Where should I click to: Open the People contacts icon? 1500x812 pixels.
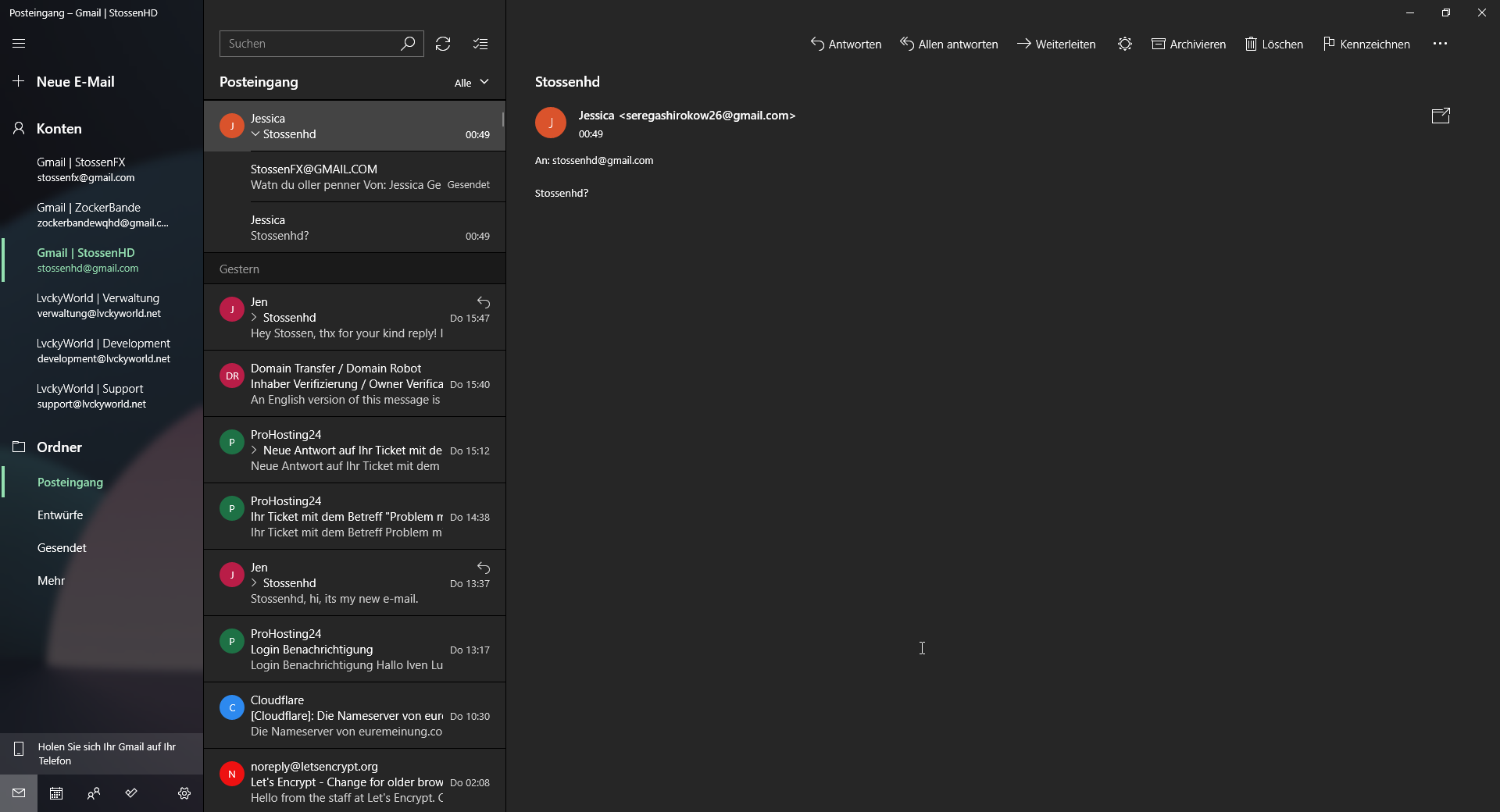pos(94,793)
